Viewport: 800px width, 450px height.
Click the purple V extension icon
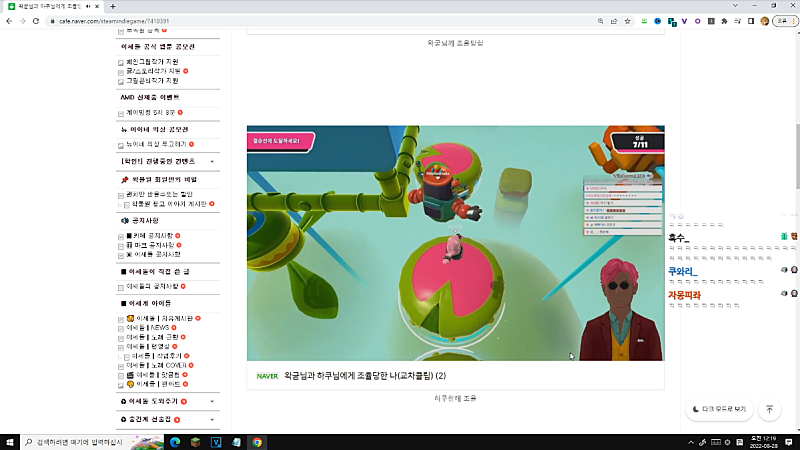pos(684,21)
